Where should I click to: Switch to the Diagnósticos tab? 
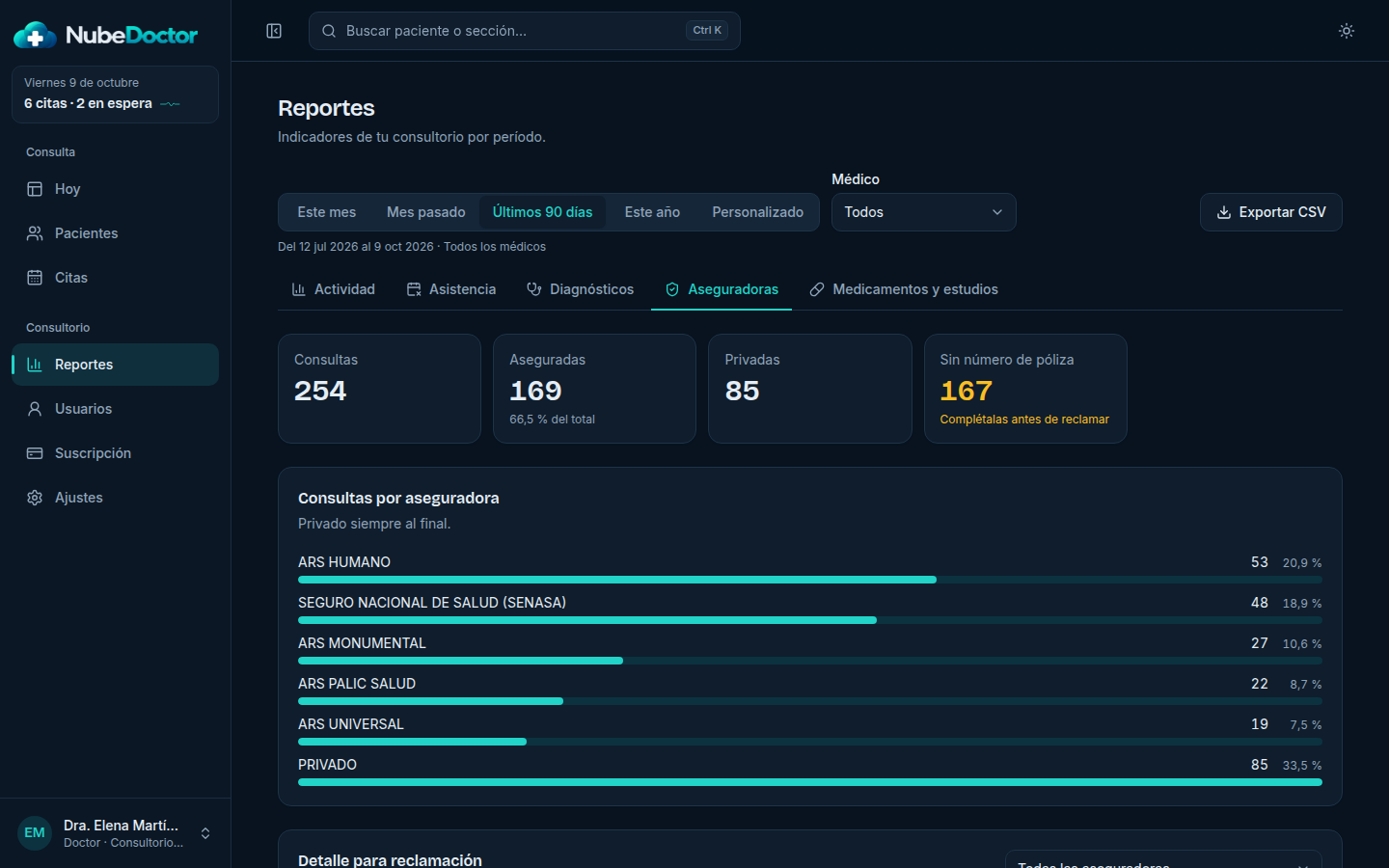click(x=580, y=289)
